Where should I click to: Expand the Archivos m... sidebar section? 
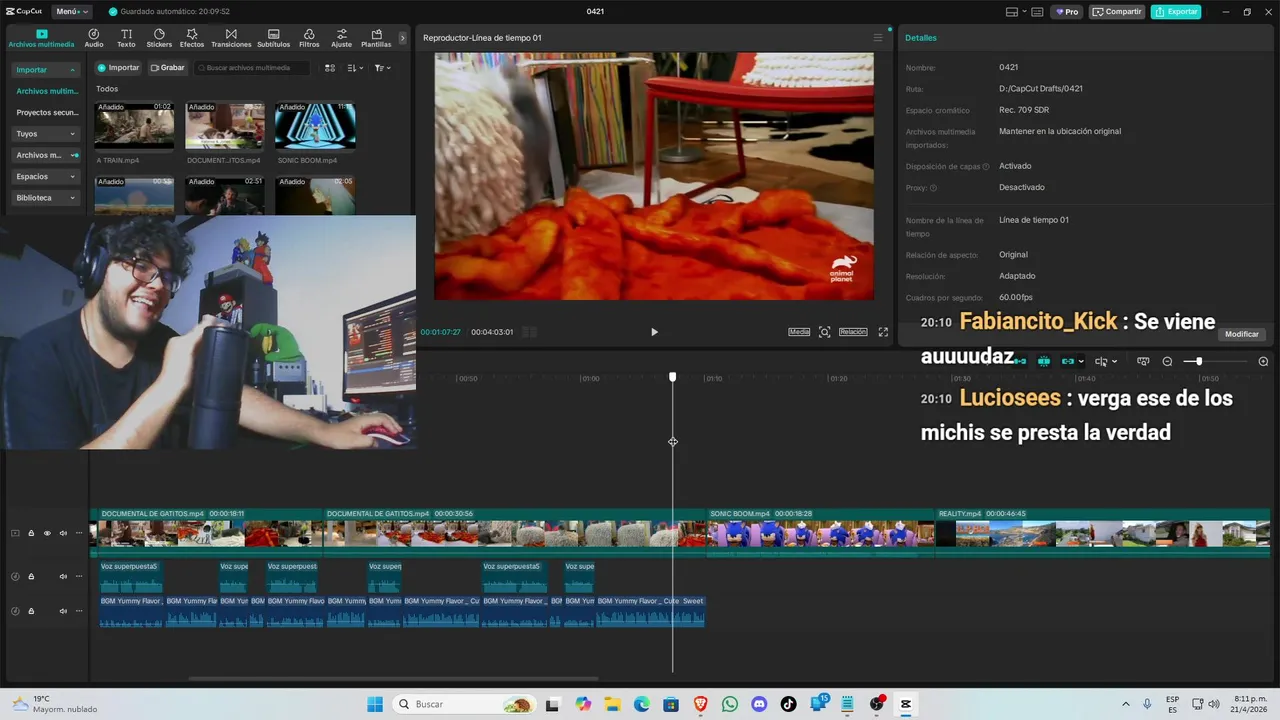(x=46, y=155)
